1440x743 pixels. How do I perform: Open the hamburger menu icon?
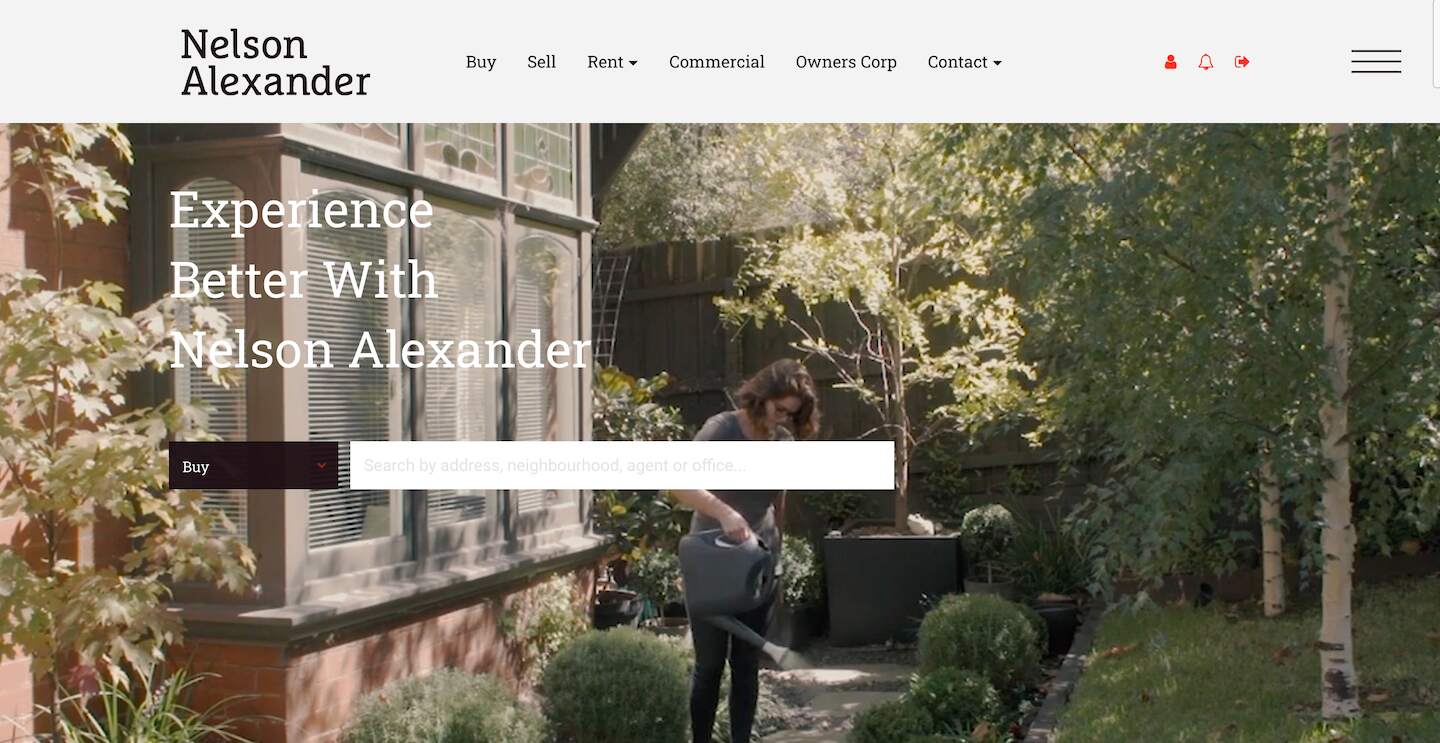(1376, 61)
